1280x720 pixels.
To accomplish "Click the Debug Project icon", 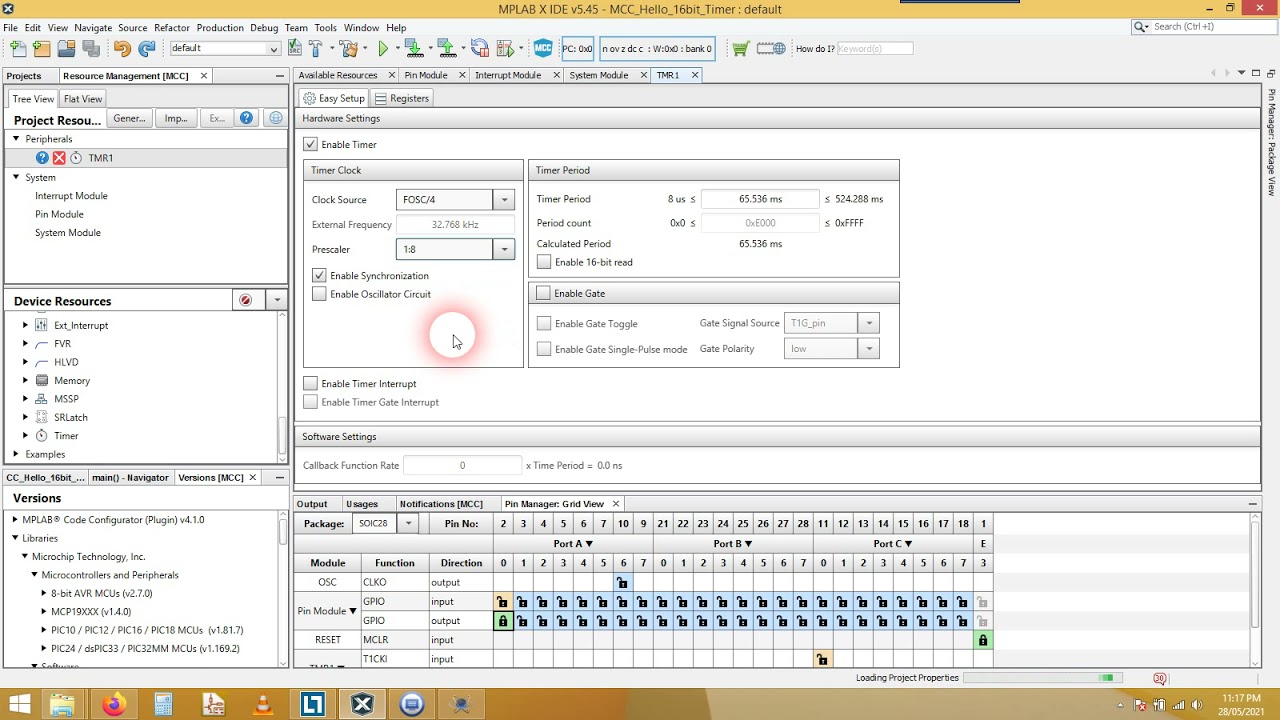I will click(505, 48).
